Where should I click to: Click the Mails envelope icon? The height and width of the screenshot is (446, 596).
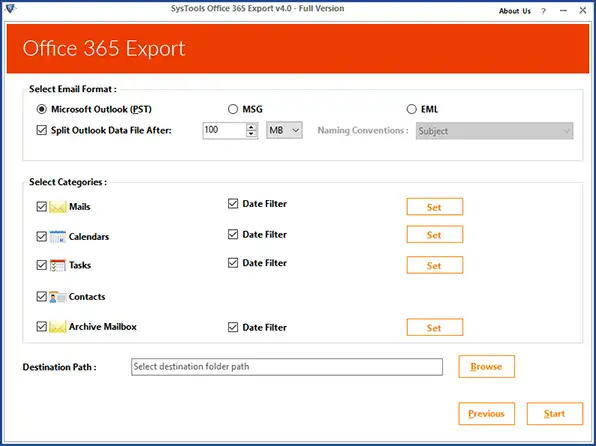[58, 207]
